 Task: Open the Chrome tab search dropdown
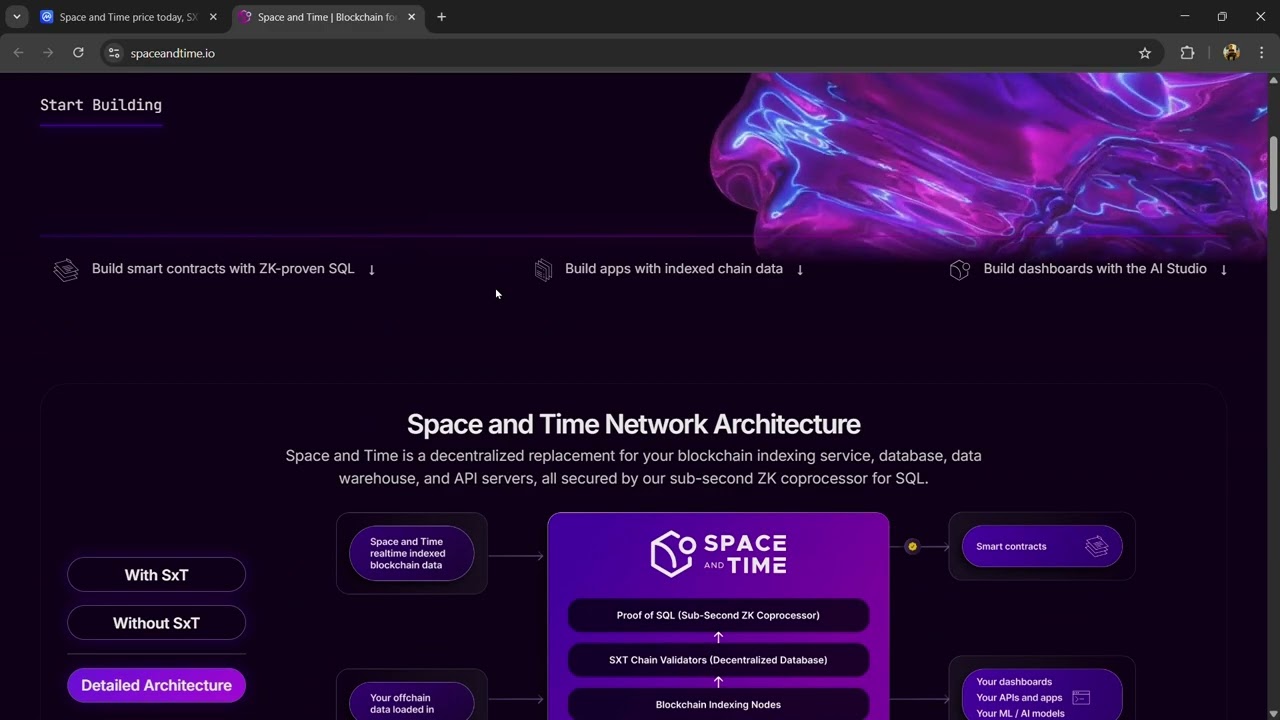point(17,17)
